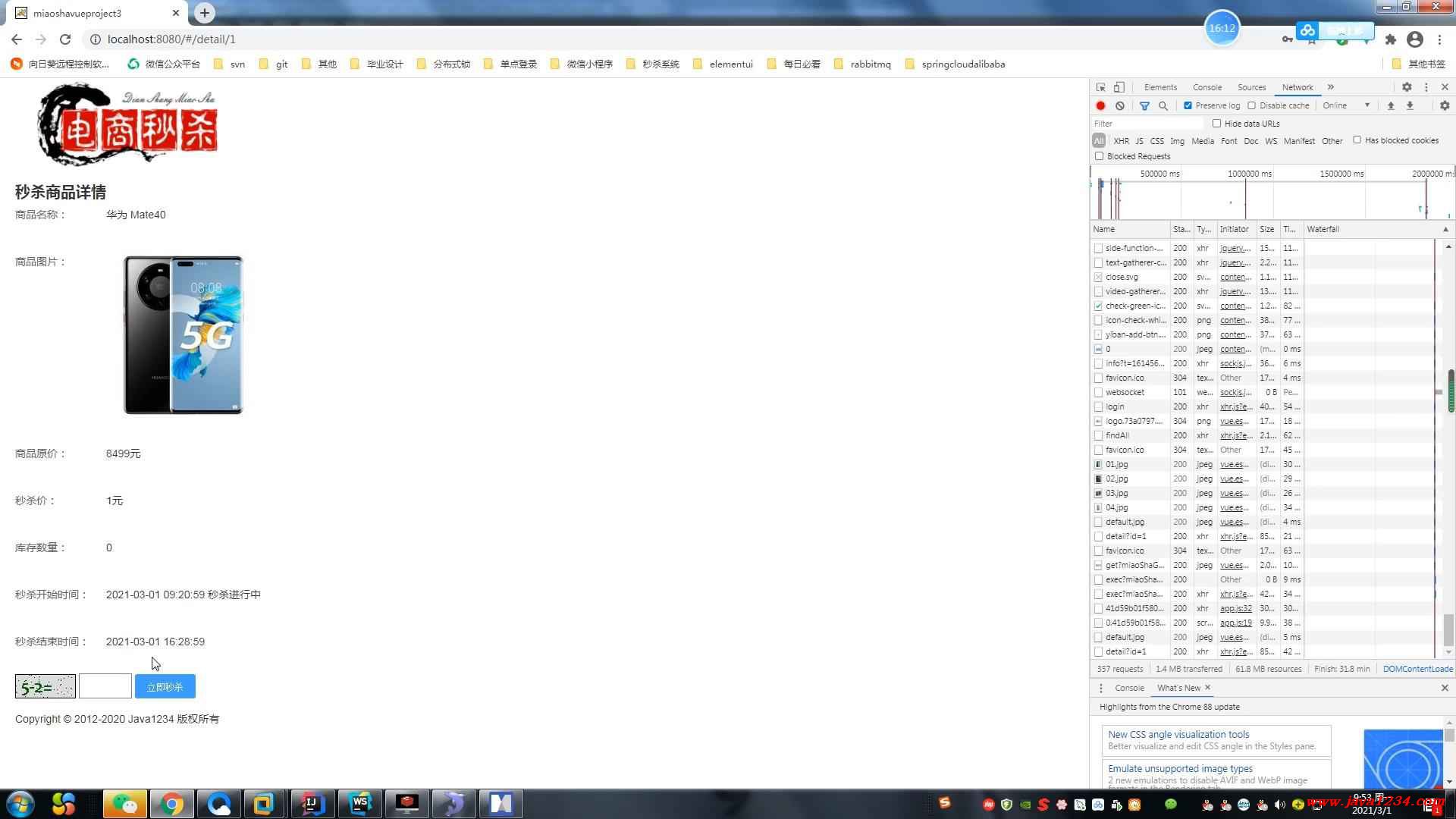The height and width of the screenshot is (819, 1456).
Task: Open IntelliJ IDEA from taskbar
Action: pos(312,803)
